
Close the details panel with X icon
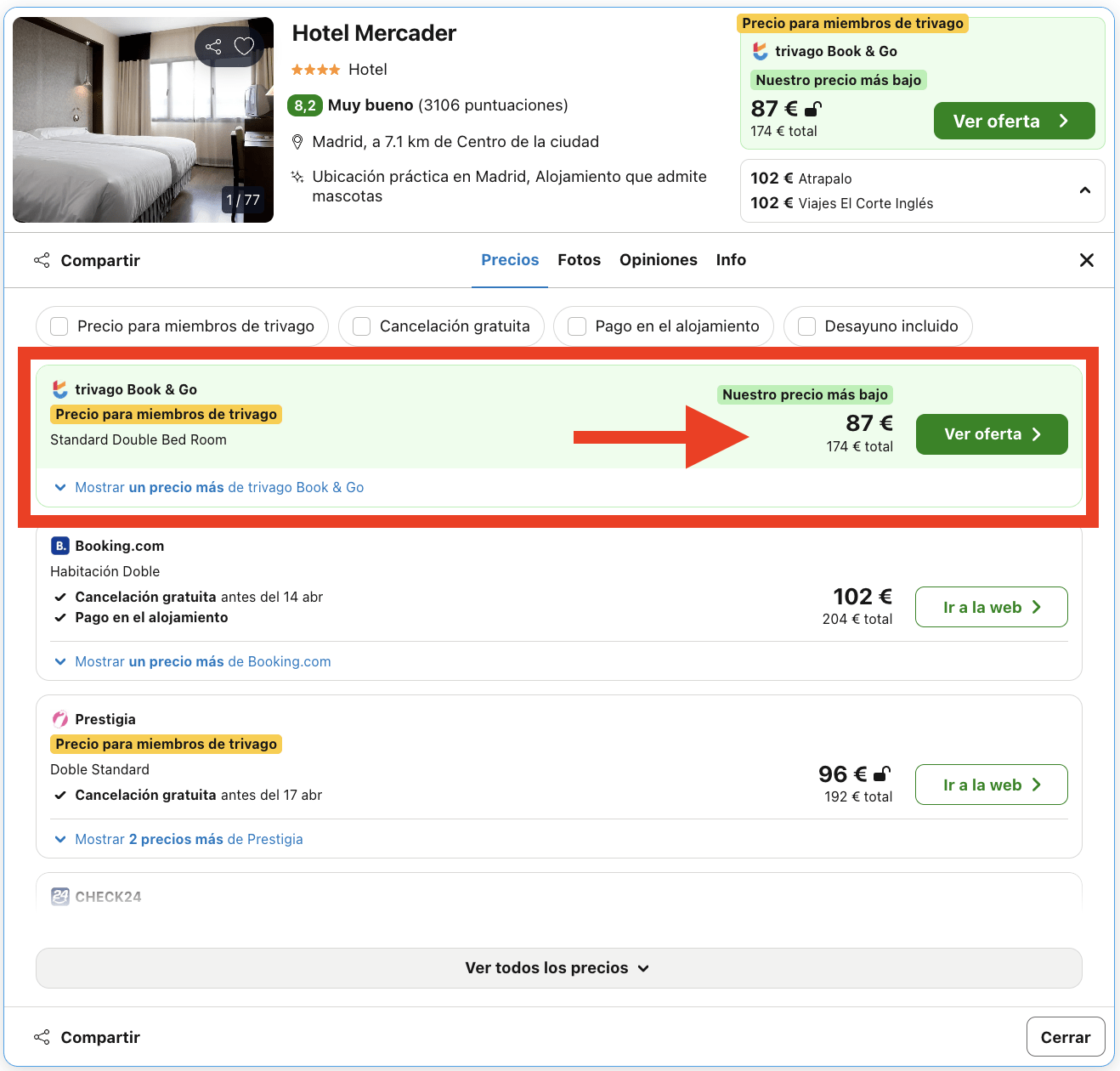[1087, 260]
